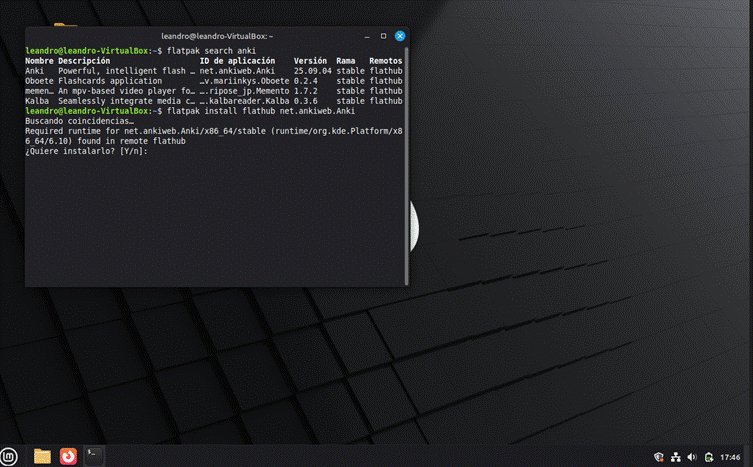Open the Linux Mint start menu
Screen dimensions: 753x467
tap(9, 456)
